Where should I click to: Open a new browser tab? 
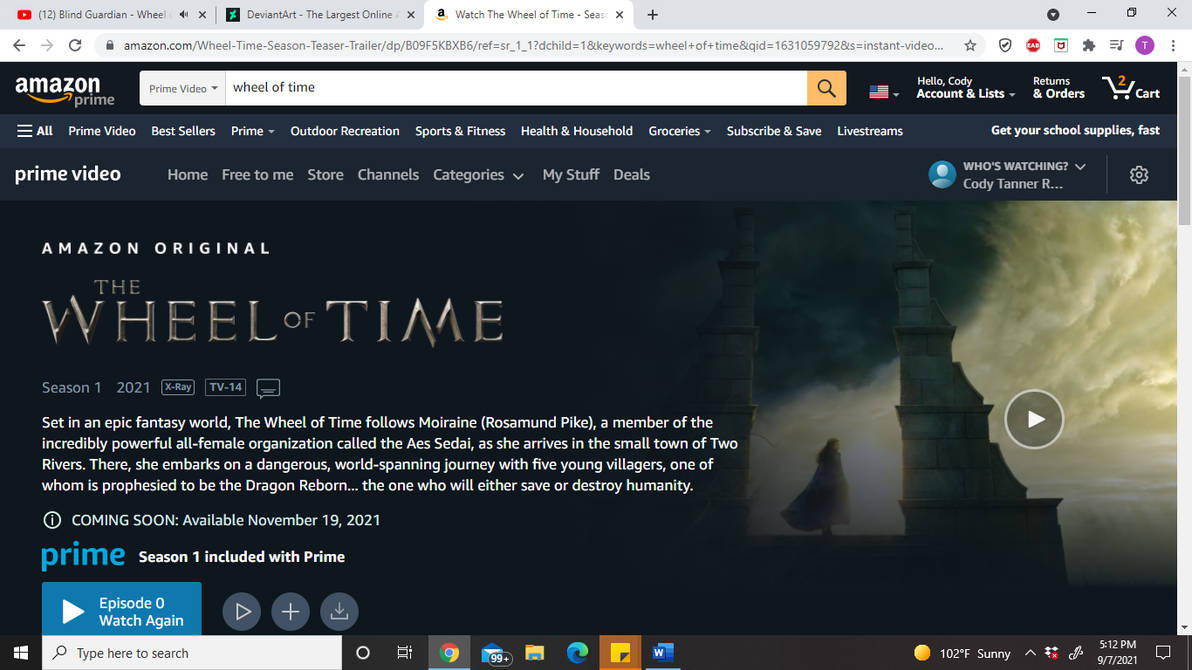(652, 14)
